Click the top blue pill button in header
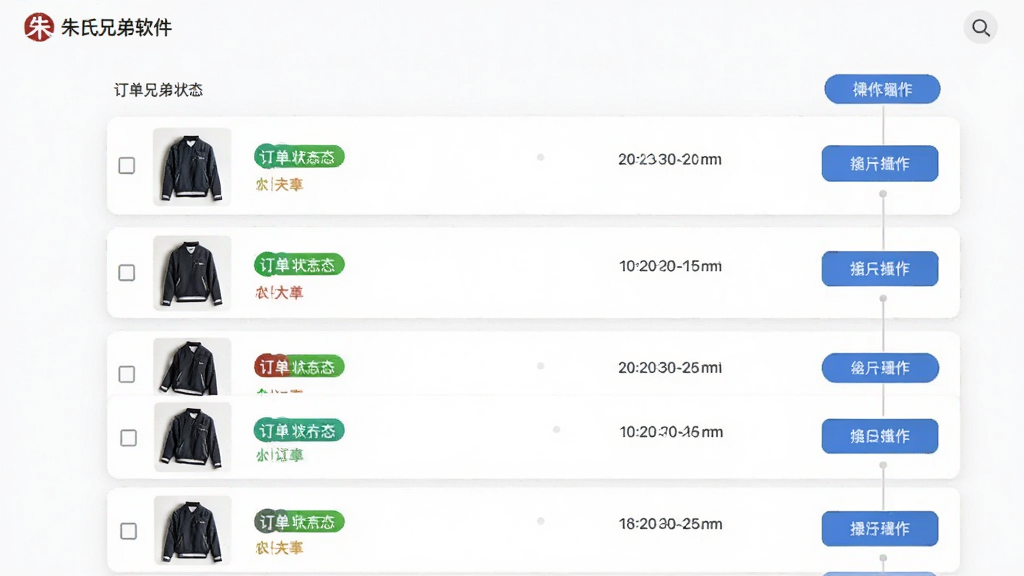 coord(882,89)
